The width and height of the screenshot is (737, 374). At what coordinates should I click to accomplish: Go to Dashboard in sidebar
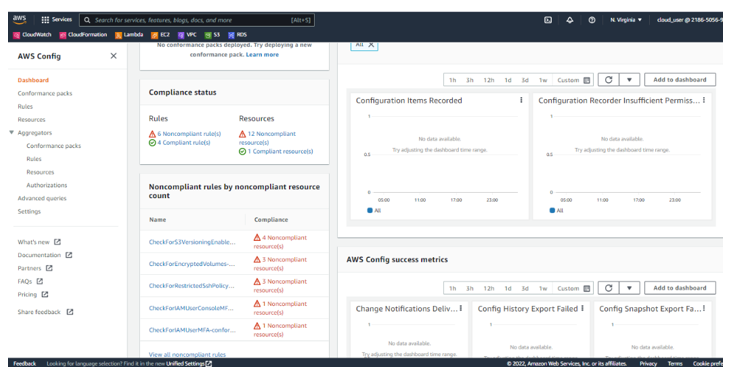[x=33, y=80]
